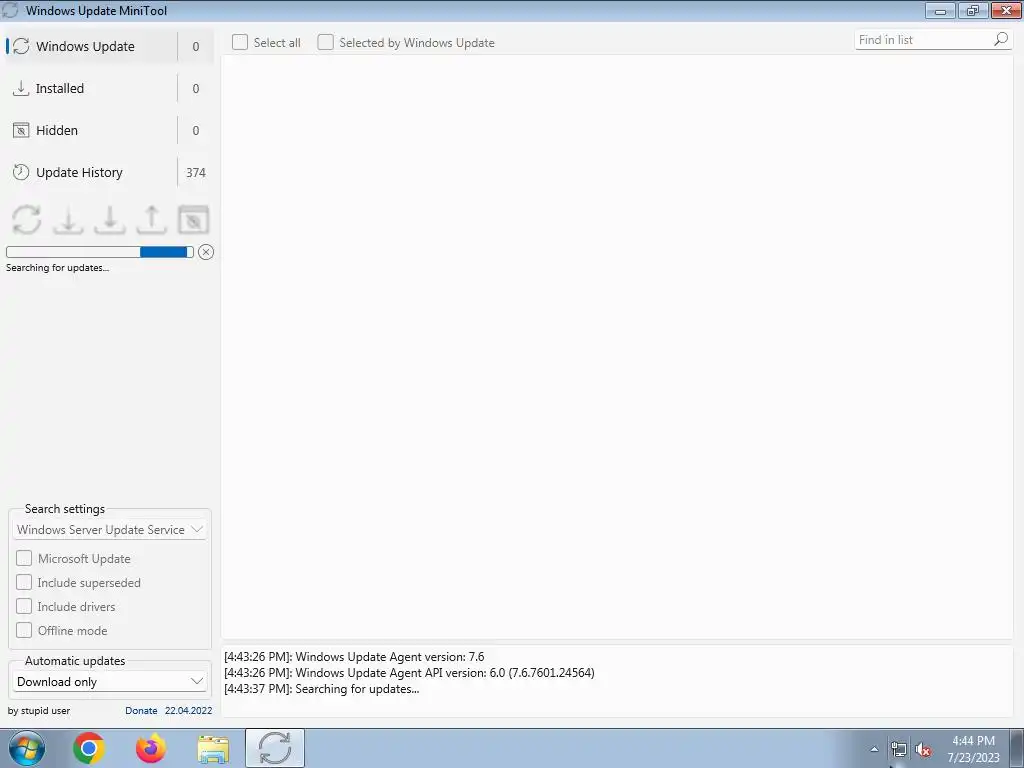Click the download updates arrow button
The height and width of the screenshot is (768, 1024).
click(68, 219)
